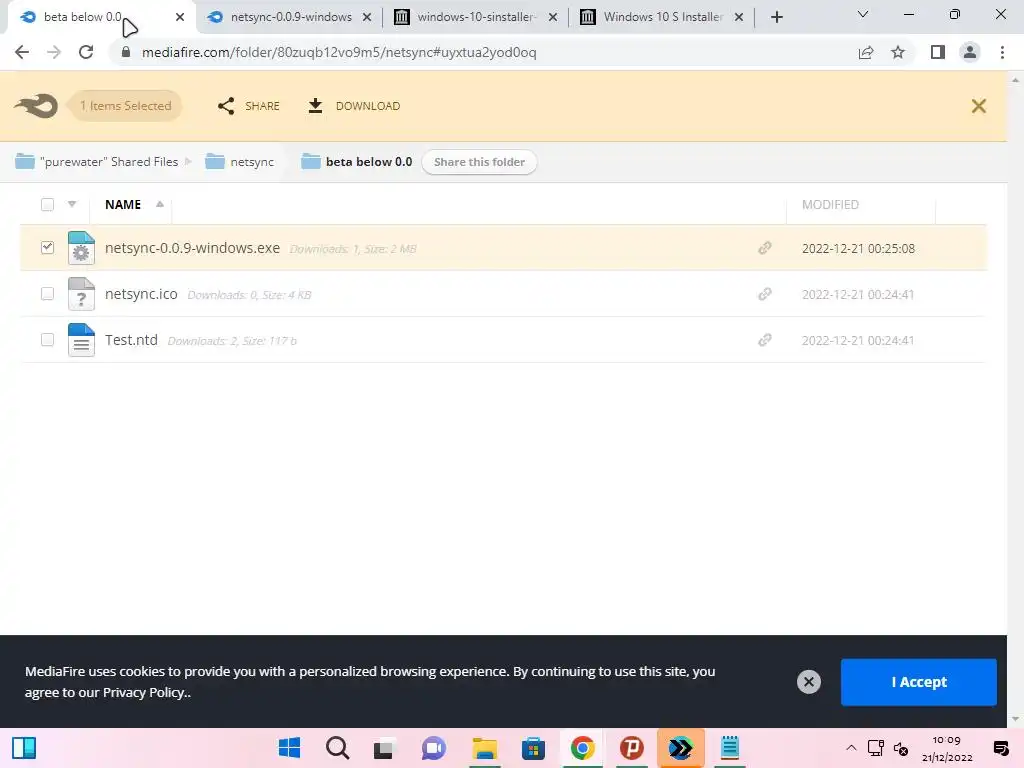Copy link icon for netsync.ico row
Image resolution: width=1024 pixels, height=768 pixels.
[765, 295]
